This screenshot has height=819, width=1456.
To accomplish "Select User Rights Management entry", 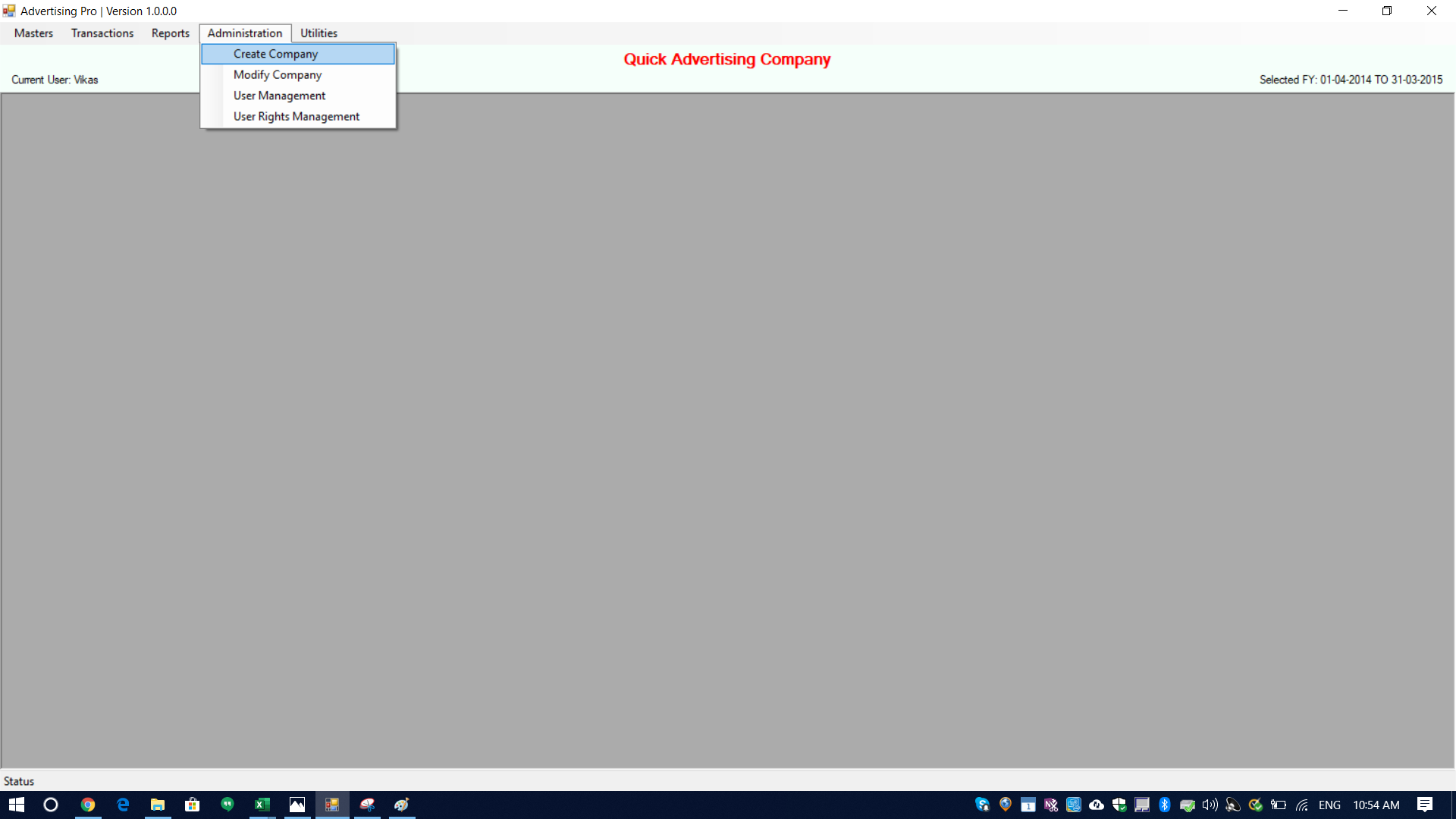I will click(298, 116).
